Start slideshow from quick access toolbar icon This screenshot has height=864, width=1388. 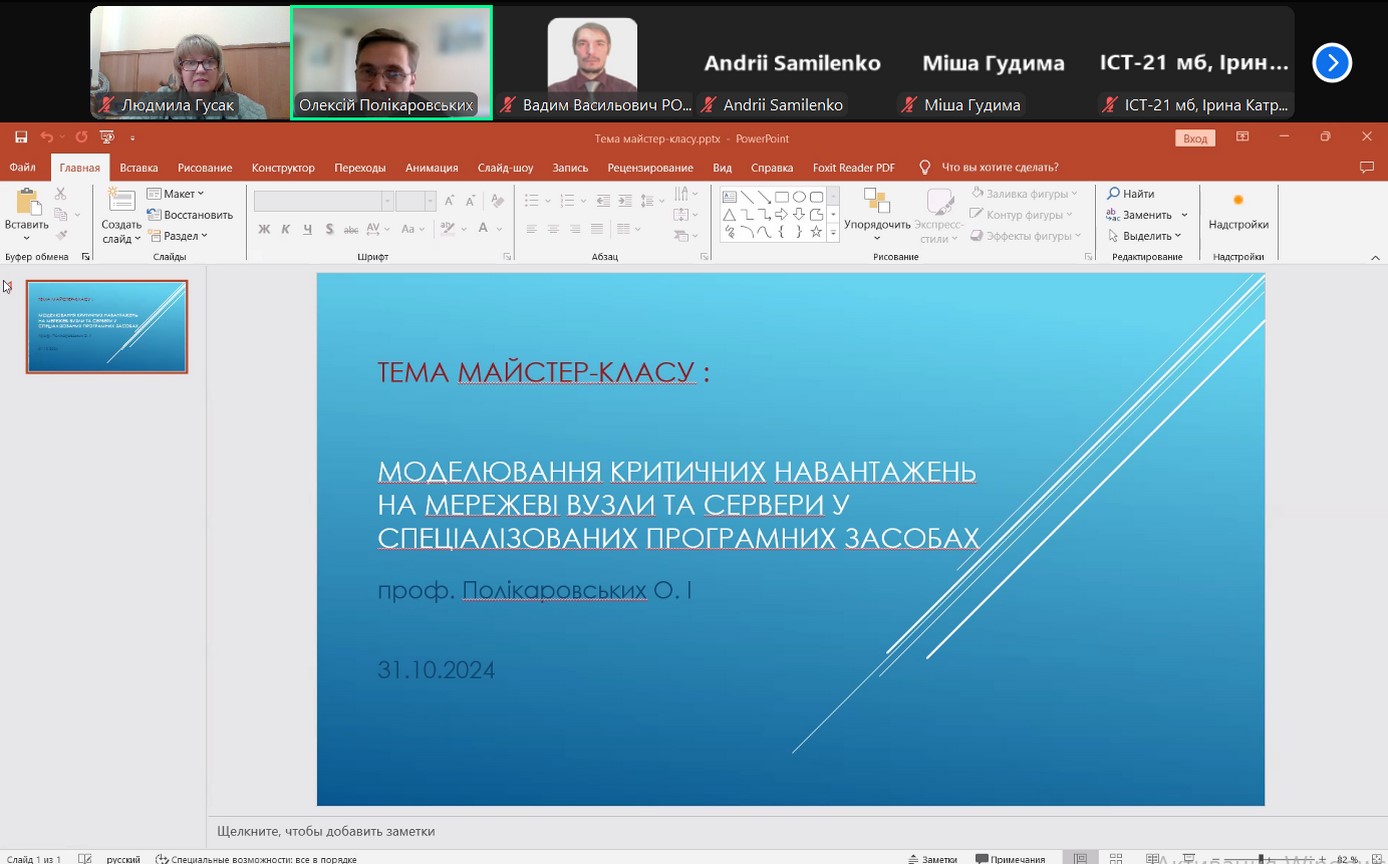click(107, 137)
